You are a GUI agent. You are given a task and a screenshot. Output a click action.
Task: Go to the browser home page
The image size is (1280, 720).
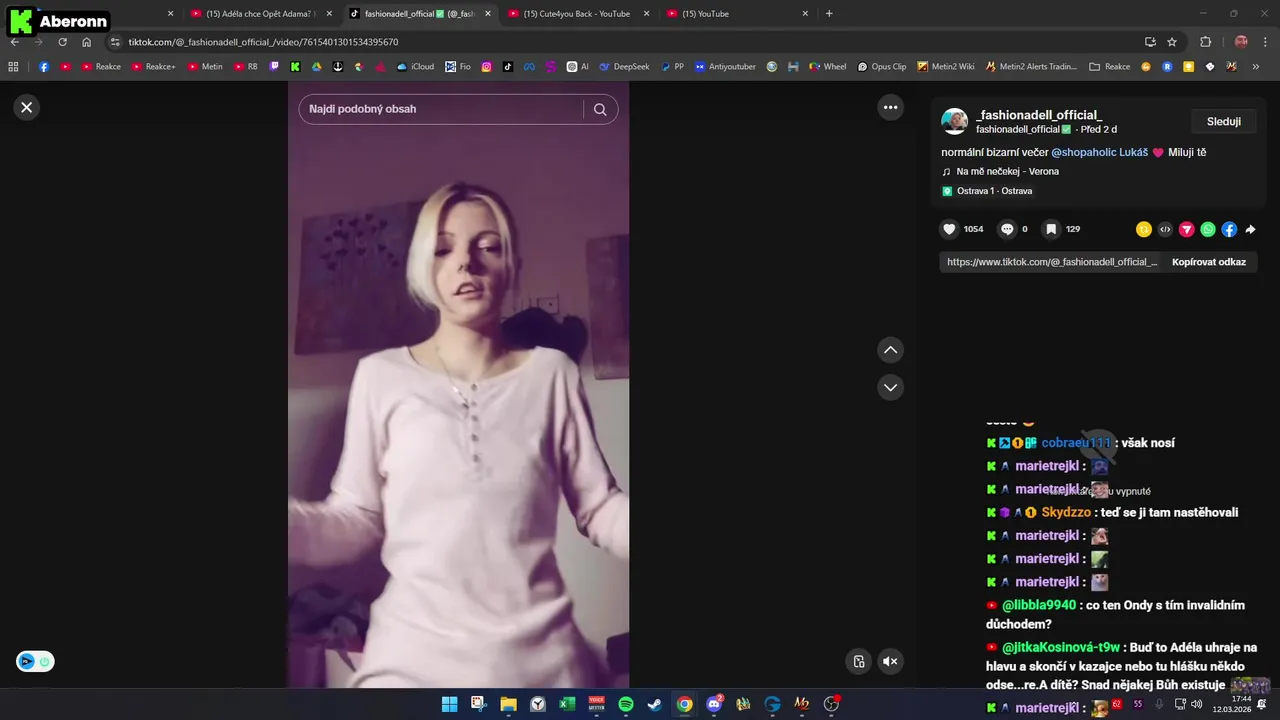(x=86, y=42)
